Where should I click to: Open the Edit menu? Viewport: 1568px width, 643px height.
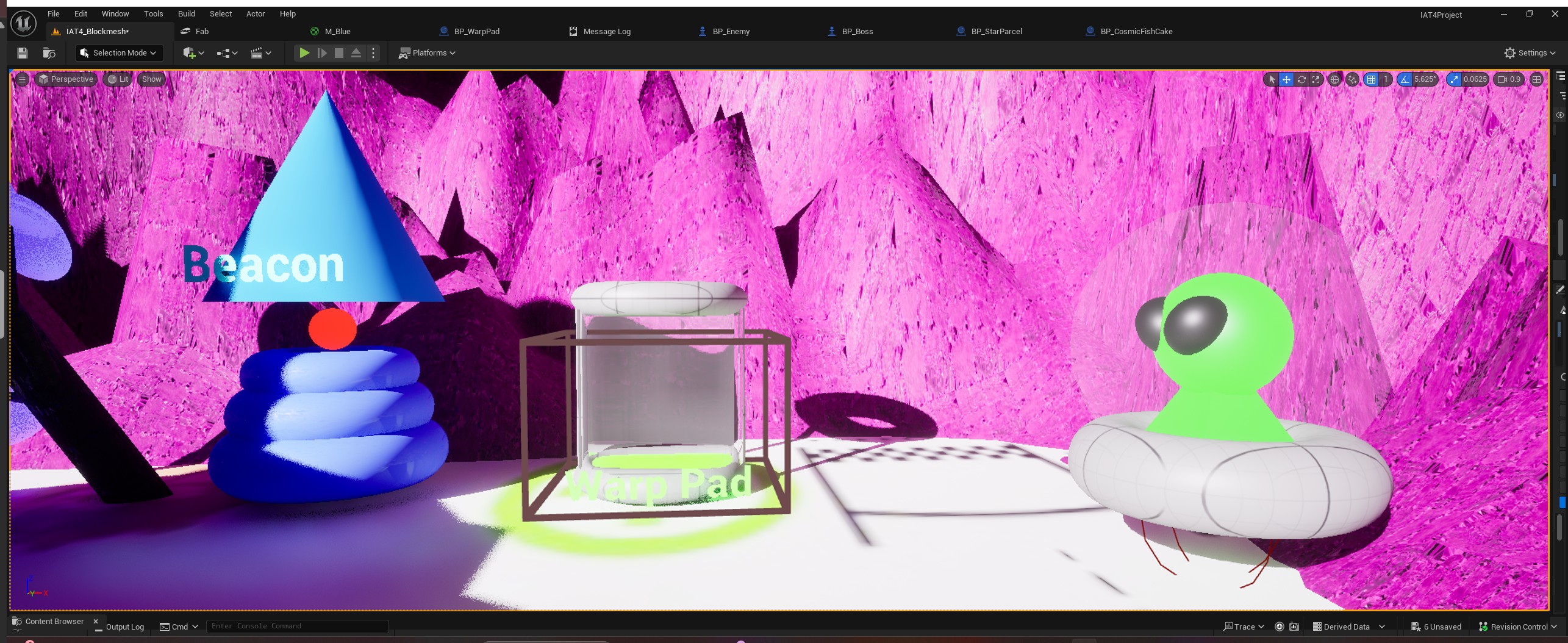point(81,13)
